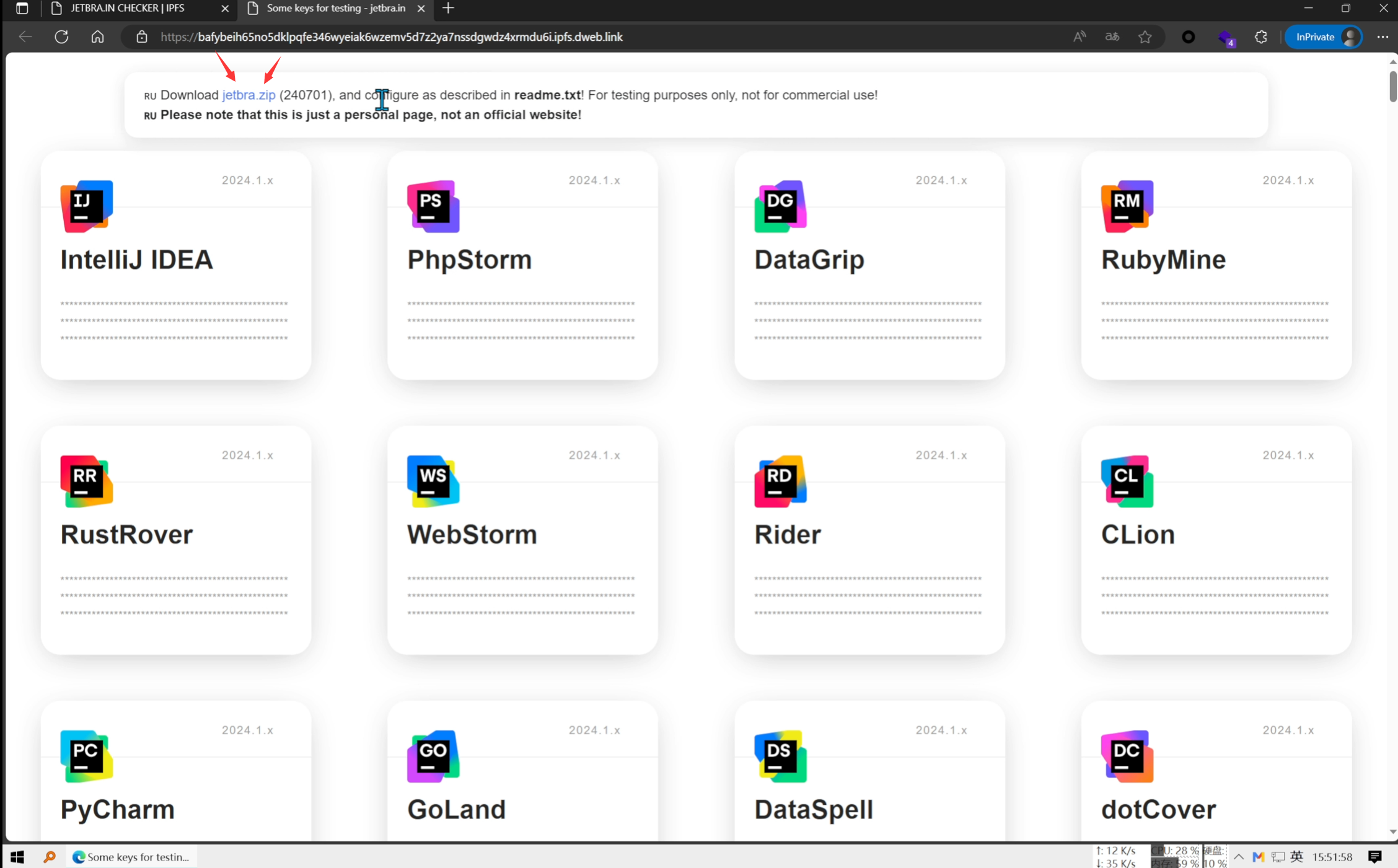Click the IntelliJ IDEA masked license key
The image size is (1398, 868).
coord(174,320)
